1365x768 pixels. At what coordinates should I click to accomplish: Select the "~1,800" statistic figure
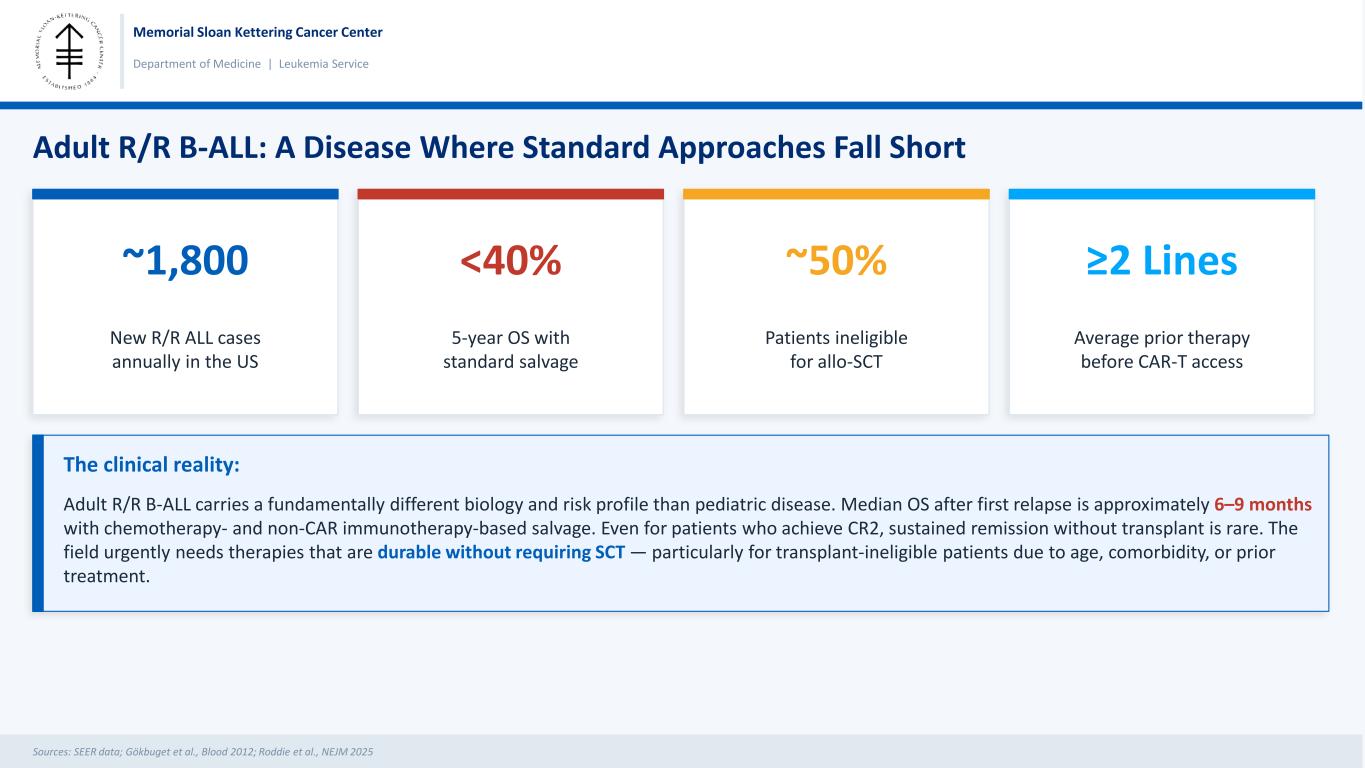[185, 261]
